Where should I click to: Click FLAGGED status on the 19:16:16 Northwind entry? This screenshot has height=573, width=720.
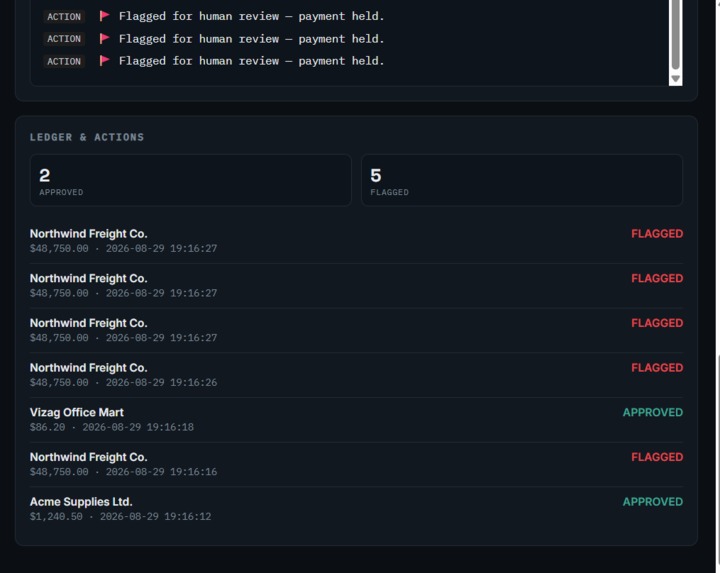[657, 457]
